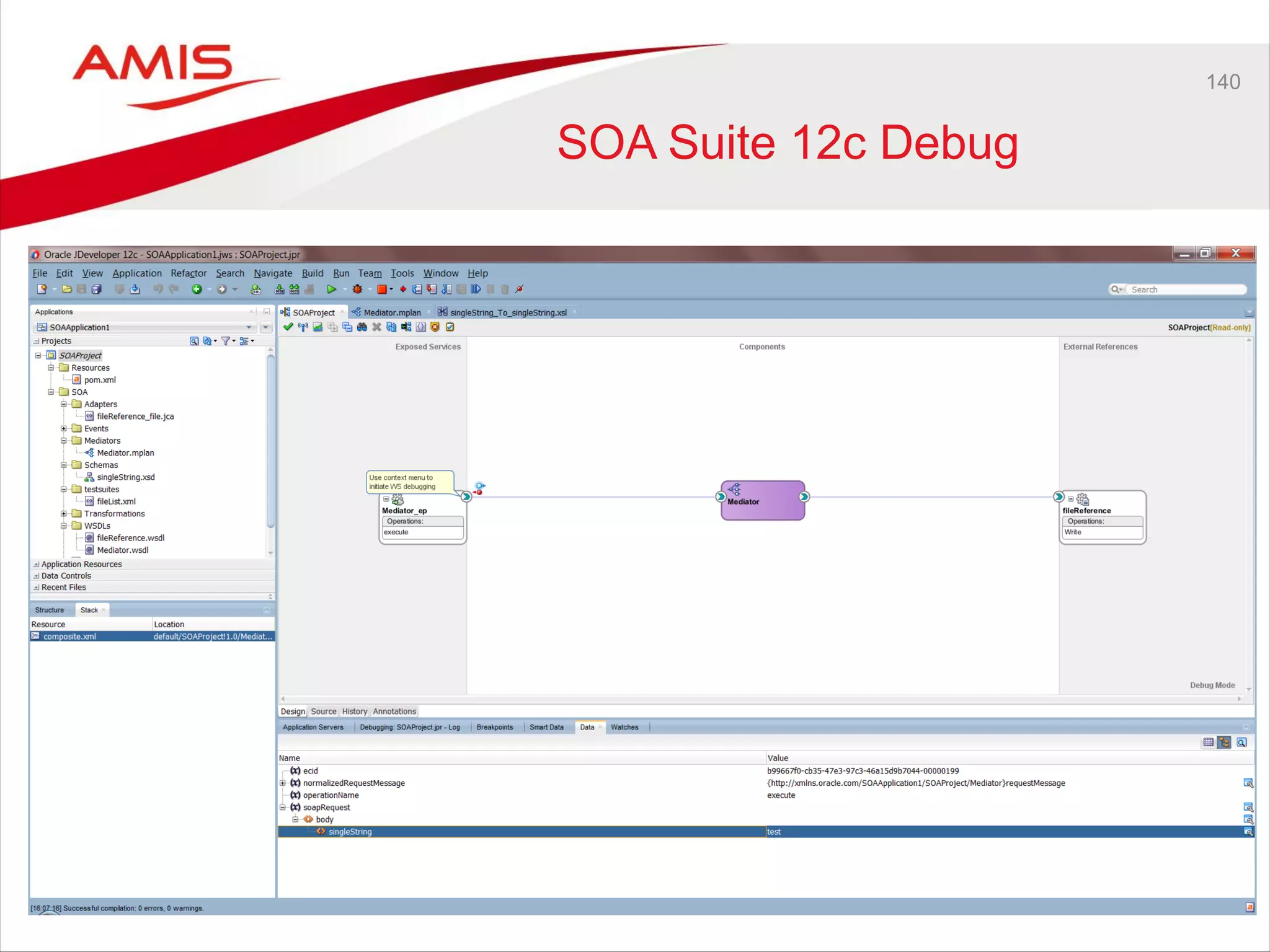This screenshot has width=1270, height=952.
Task: Expand the Application Resources section
Action: [36, 565]
